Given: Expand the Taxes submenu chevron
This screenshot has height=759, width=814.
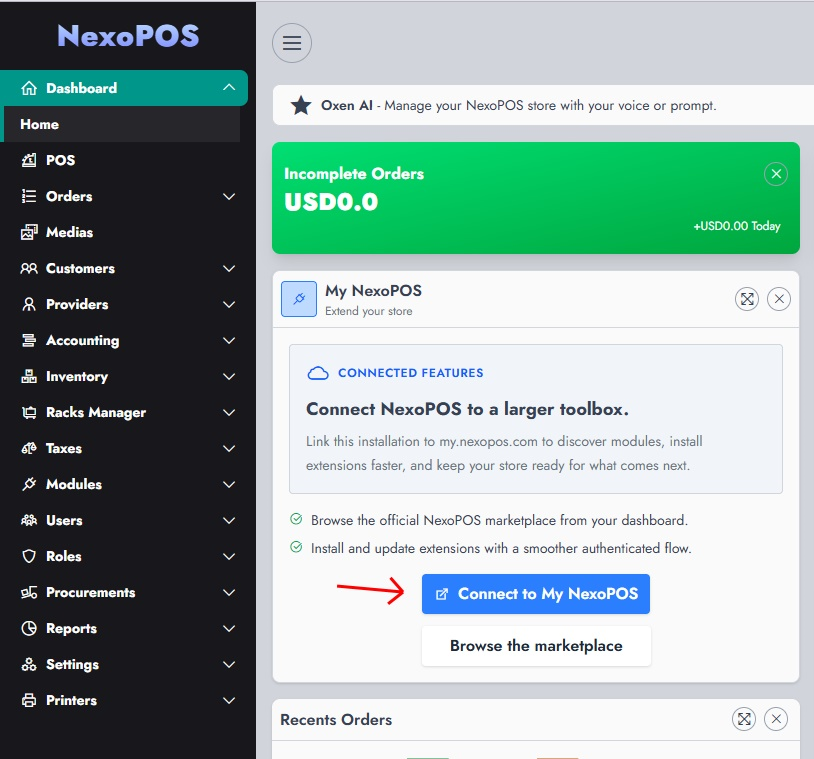Looking at the screenshot, I should (229, 448).
